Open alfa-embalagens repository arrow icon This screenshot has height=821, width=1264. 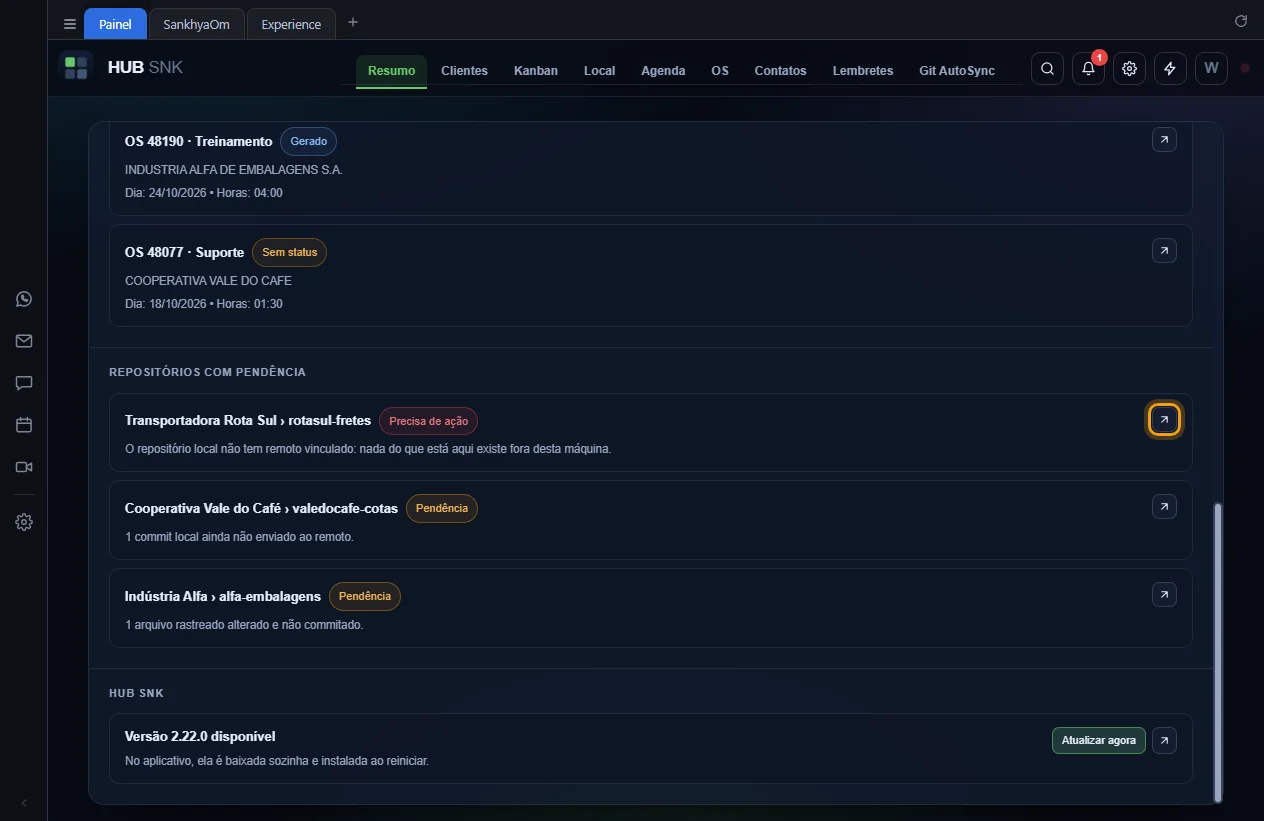(1164, 595)
